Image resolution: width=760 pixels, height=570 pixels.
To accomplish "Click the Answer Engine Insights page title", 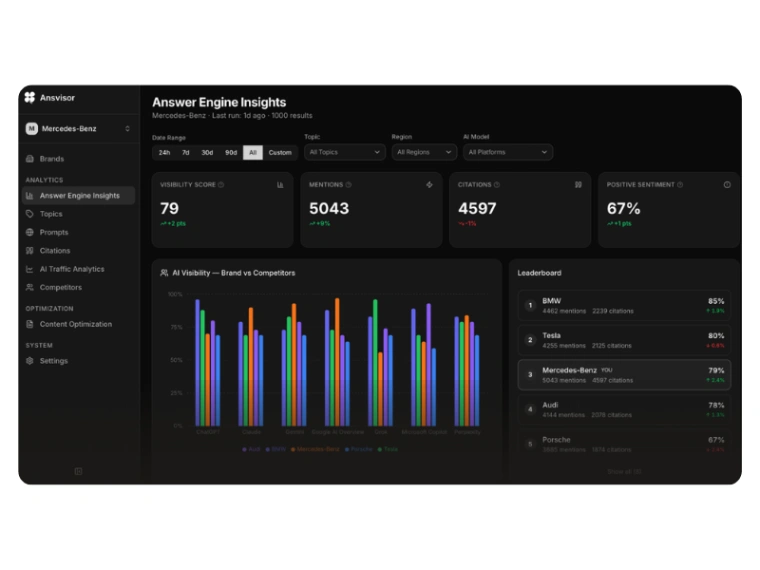I will click(x=219, y=102).
